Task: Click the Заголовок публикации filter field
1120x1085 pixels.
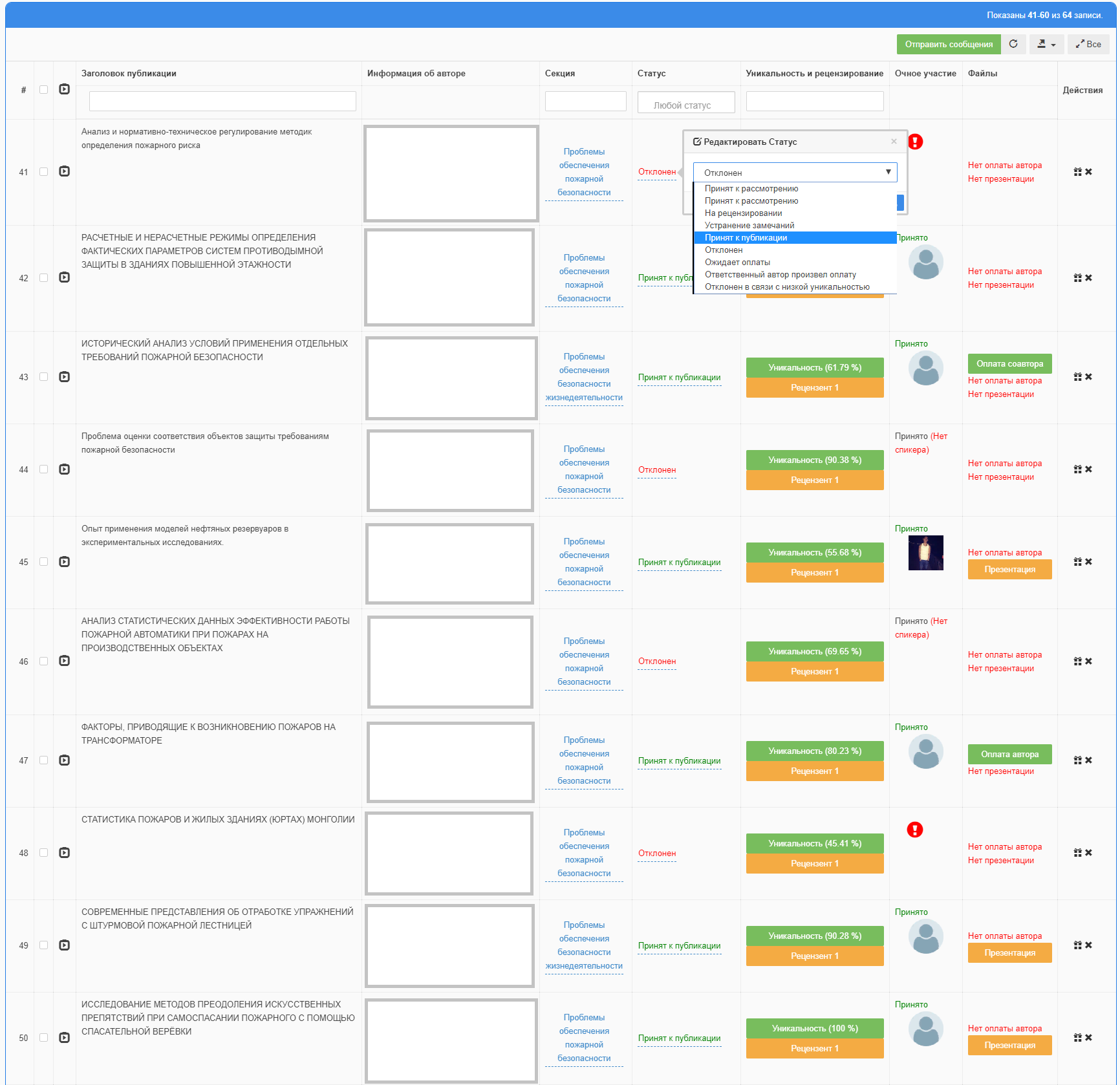Action: click(x=222, y=101)
